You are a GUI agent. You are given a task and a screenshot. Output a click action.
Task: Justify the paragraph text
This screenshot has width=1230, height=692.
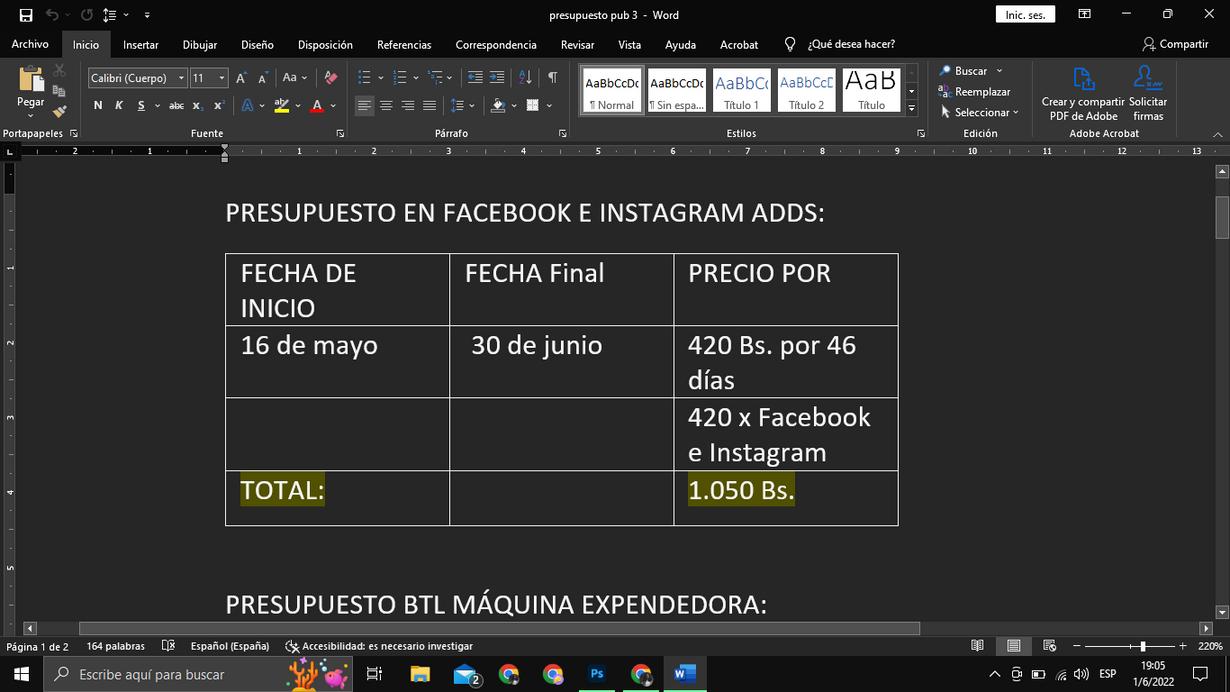[x=429, y=105]
